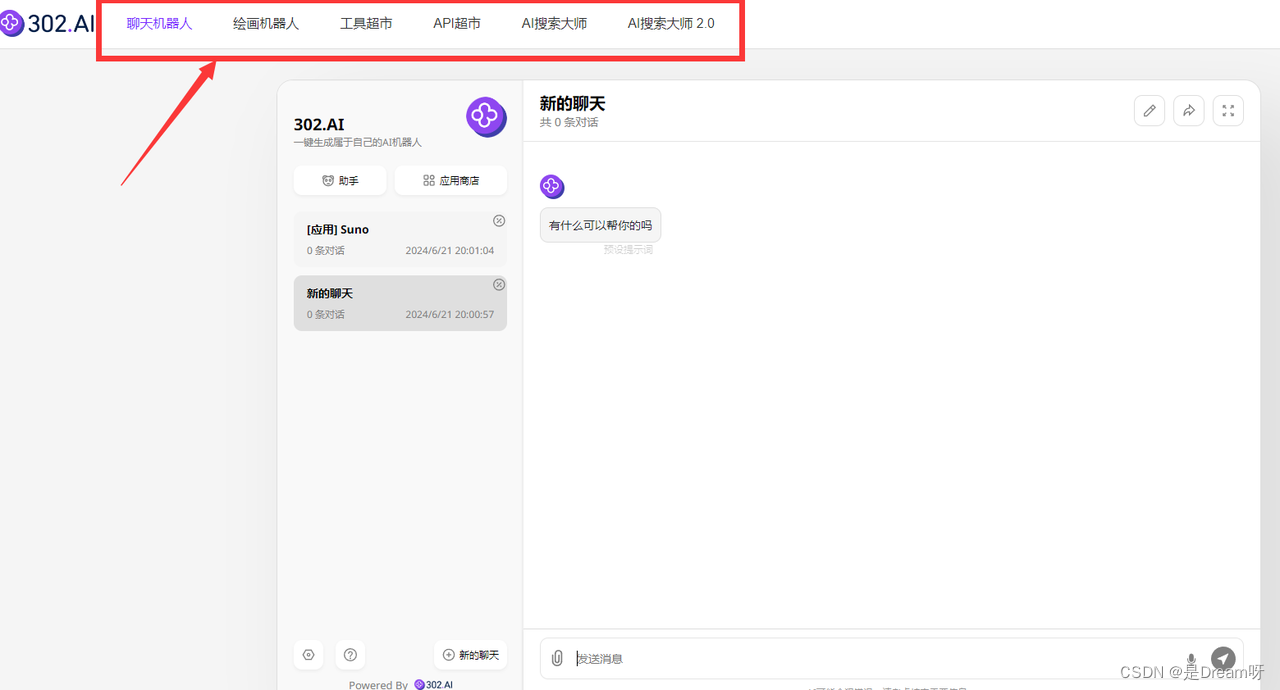The height and width of the screenshot is (690, 1280).
Task: Share the chat with arrow icon
Action: coord(1188,110)
